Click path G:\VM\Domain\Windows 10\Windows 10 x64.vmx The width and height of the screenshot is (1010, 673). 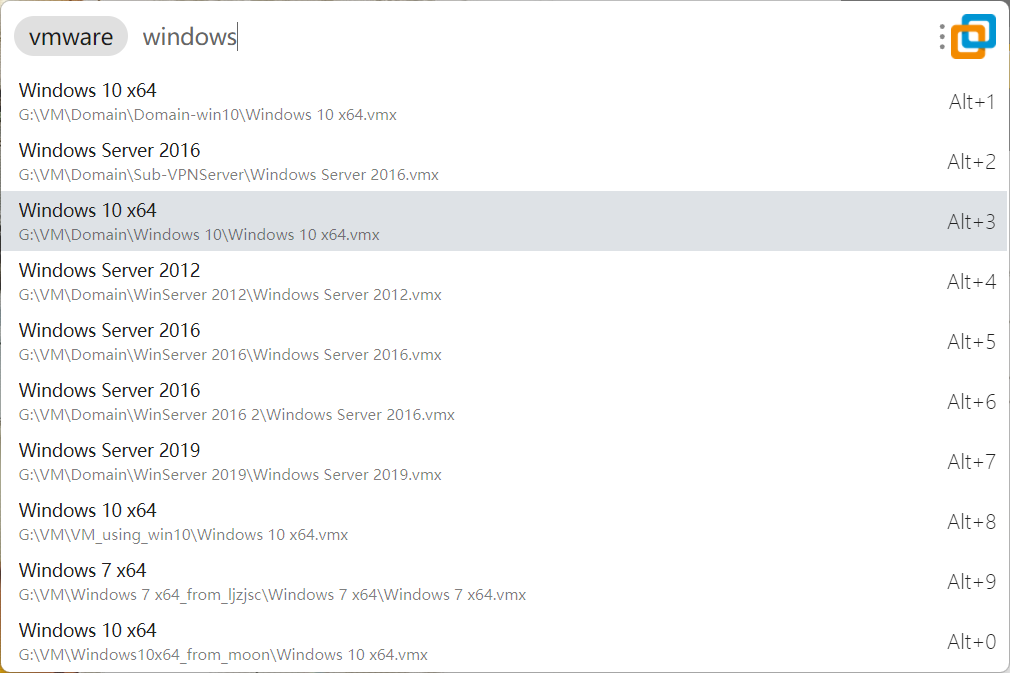199,234
